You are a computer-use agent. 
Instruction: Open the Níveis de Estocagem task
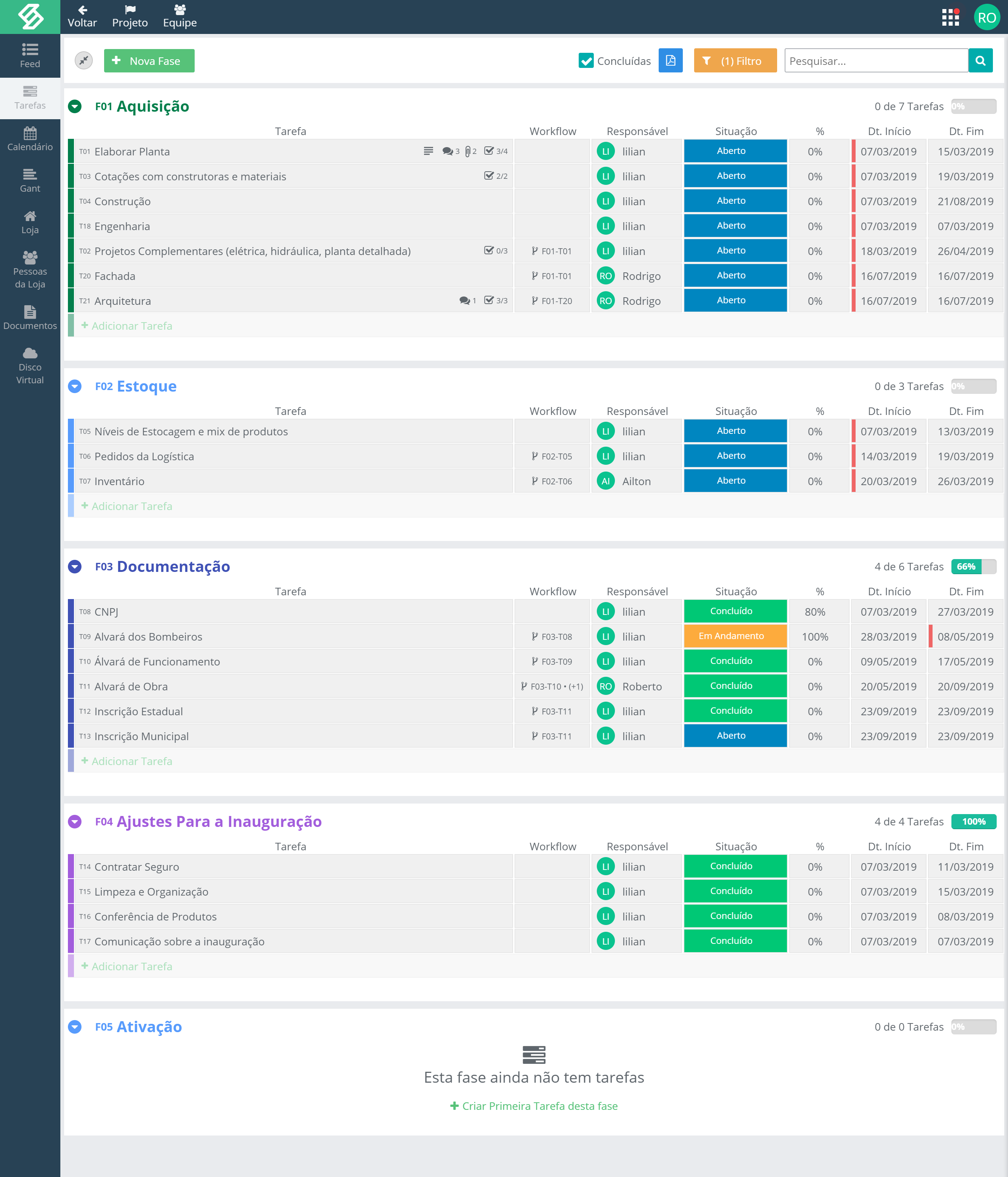pyautogui.click(x=191, y=432)
